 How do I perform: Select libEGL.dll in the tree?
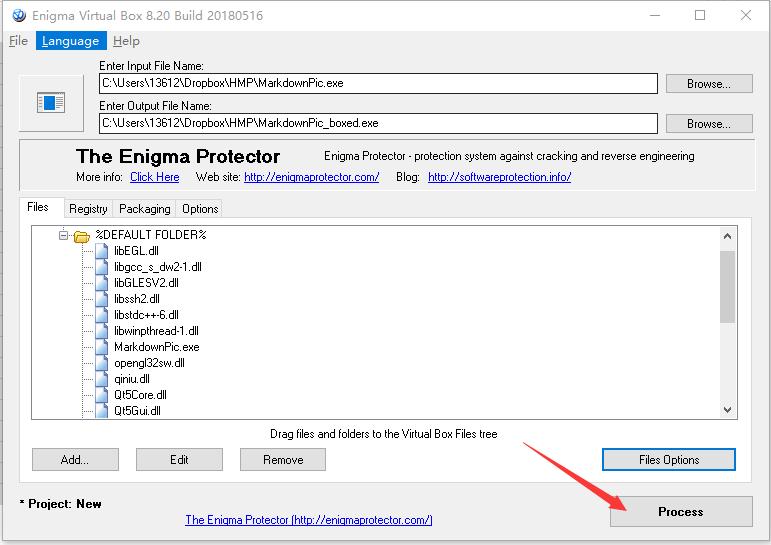click(x=137, y=251)
